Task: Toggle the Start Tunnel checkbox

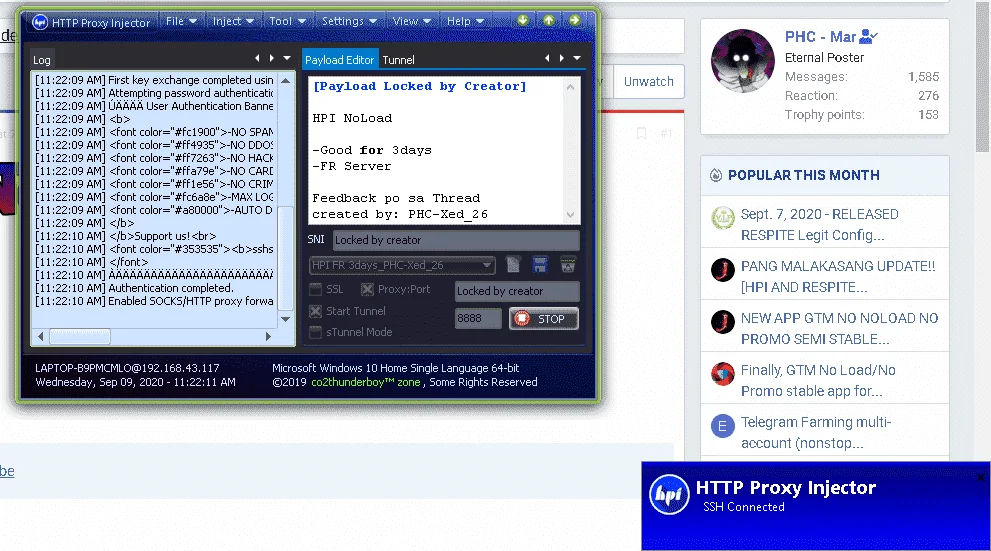Action: (315, 311)
